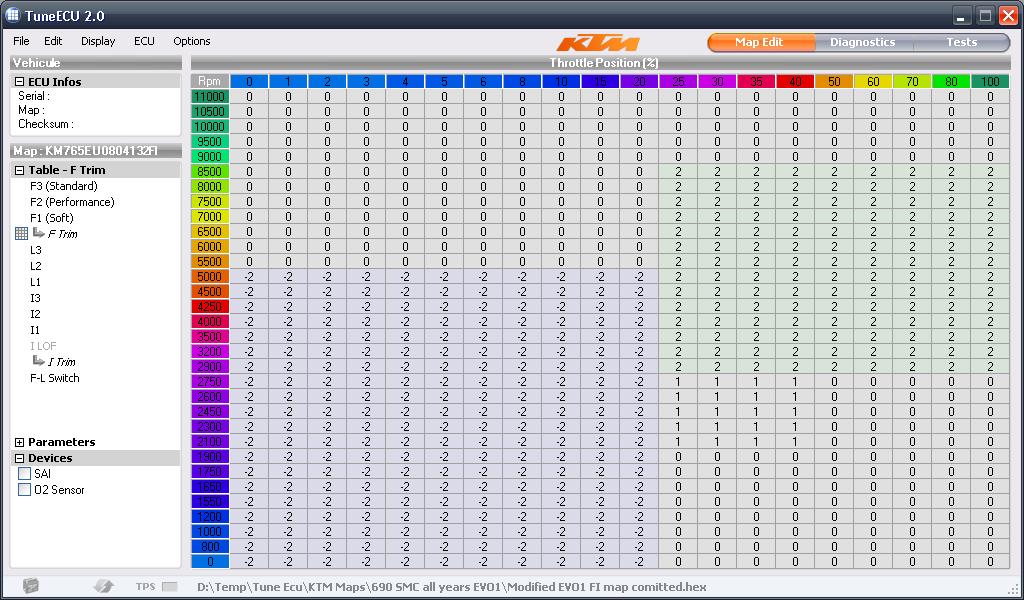1024x600 pixels.
Task: Click the TuneECU application icon in title bar
Action: 12,15
